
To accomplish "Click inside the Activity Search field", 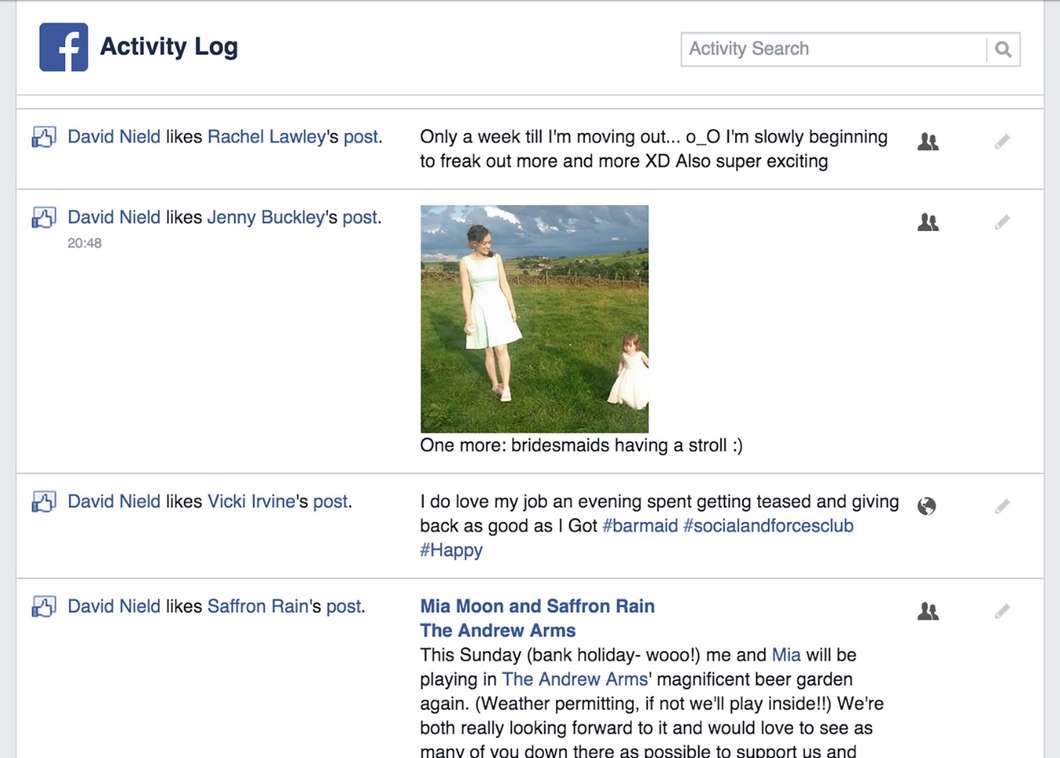I will 834,49.
